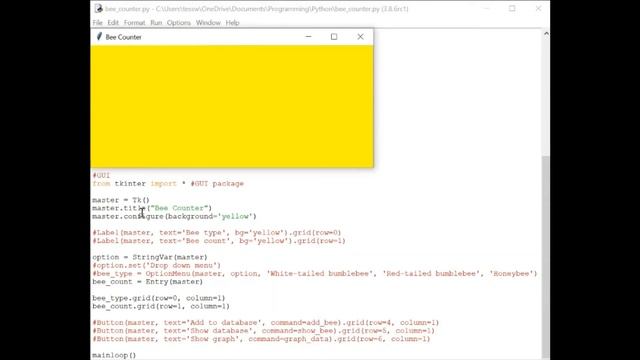Image resolution: width=640 pixels, height=360 pixels.
Task: Open the Run menu
Action: point(156,23)
